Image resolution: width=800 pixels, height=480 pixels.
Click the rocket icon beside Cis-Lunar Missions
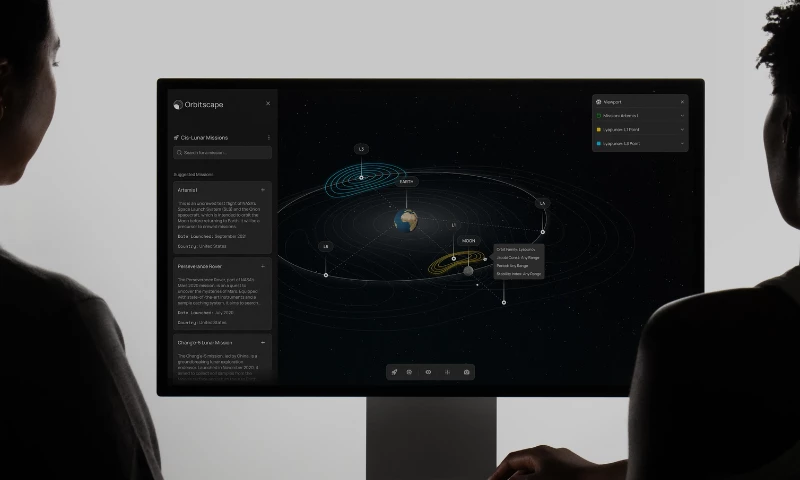point(176,137)
